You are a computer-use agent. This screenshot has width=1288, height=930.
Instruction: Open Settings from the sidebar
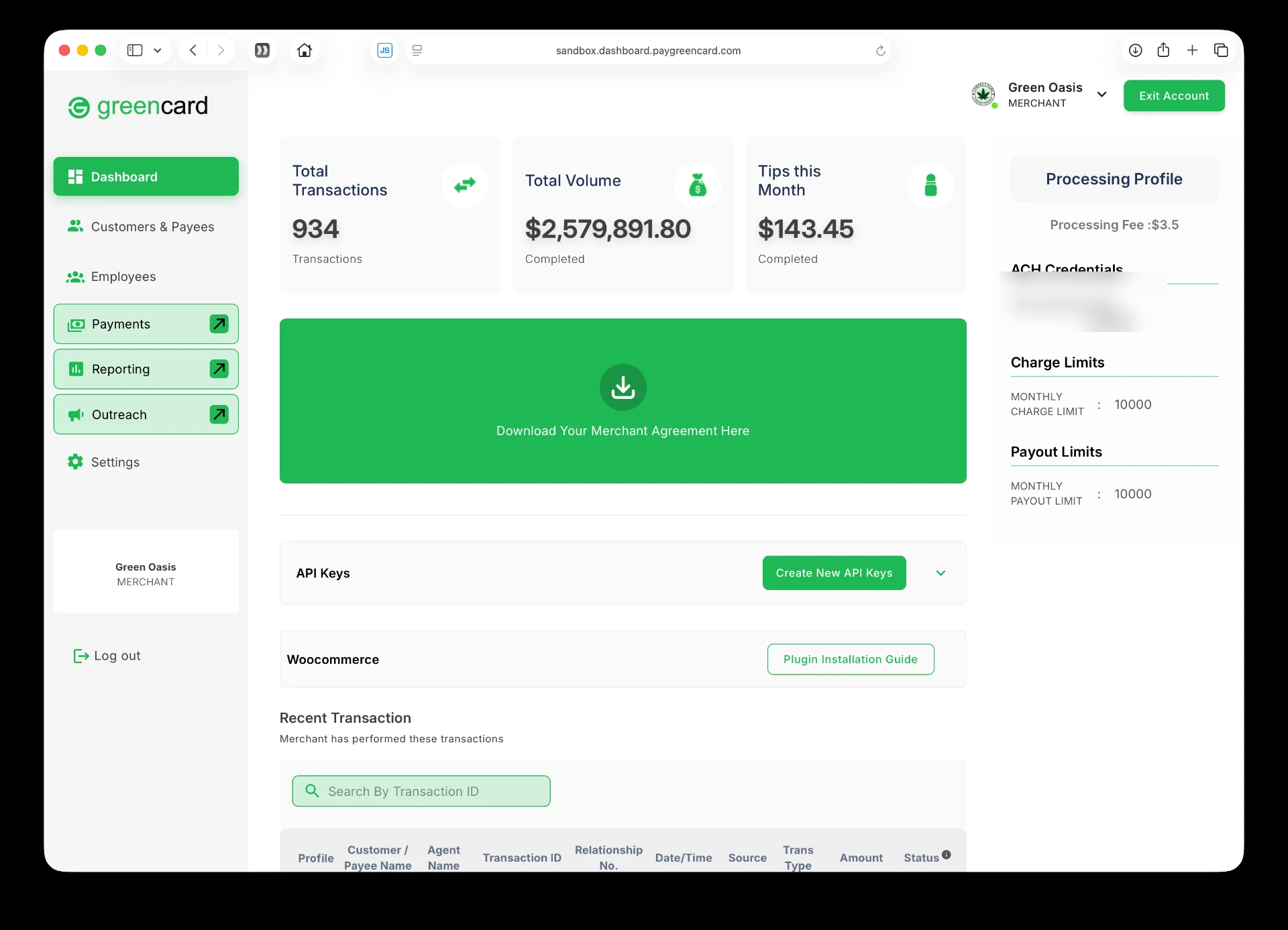103,462
